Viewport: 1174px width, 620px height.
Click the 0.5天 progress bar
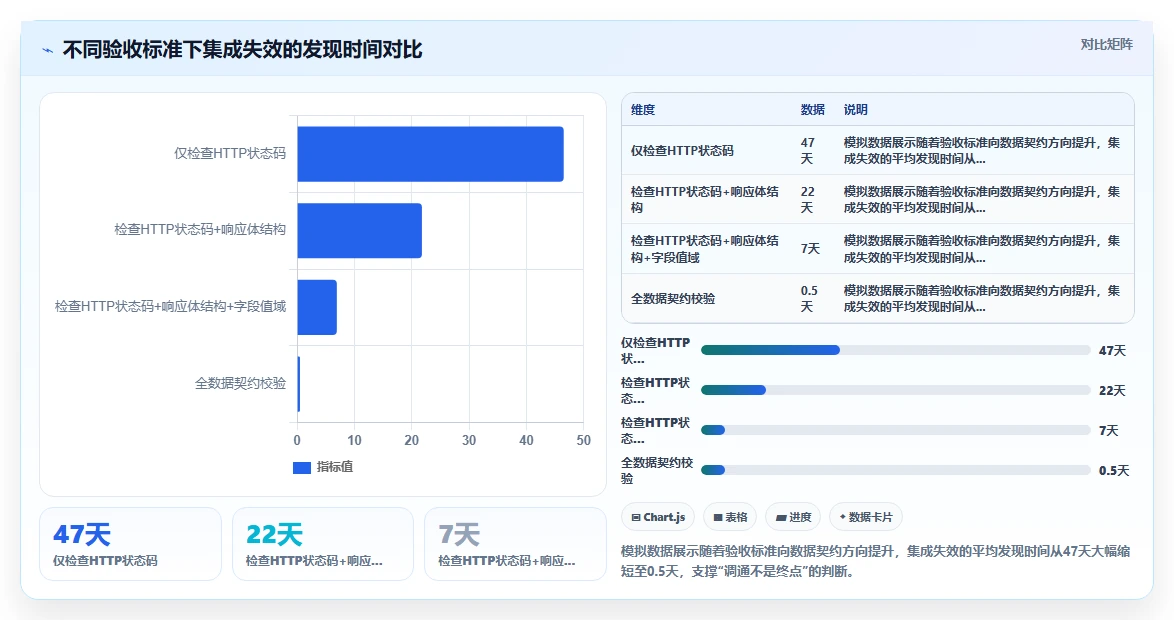point(895,470)
